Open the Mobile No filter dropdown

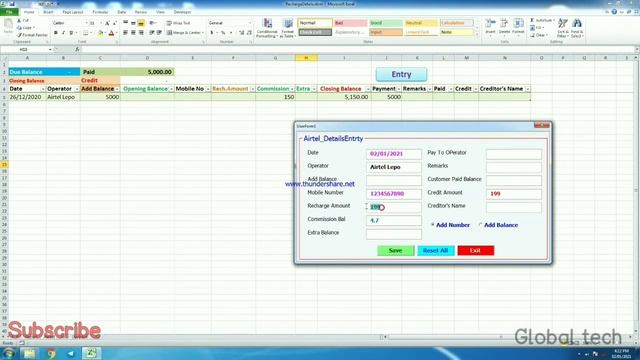click(208, 89)
